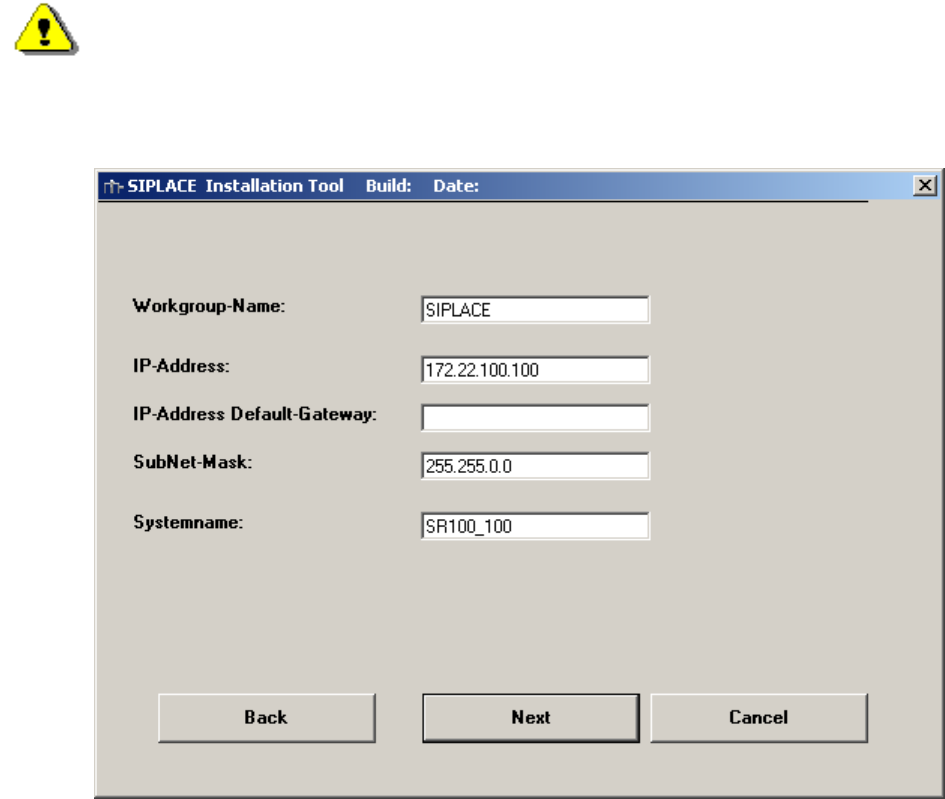This screenshot has height=799, width=945.
Task: Abort setup with the Cancel button
Action: click(759, 718)
